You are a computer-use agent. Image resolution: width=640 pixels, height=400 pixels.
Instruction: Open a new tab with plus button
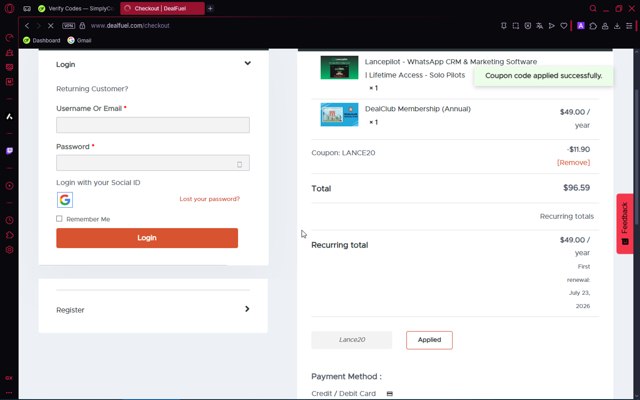coord(210,9)
